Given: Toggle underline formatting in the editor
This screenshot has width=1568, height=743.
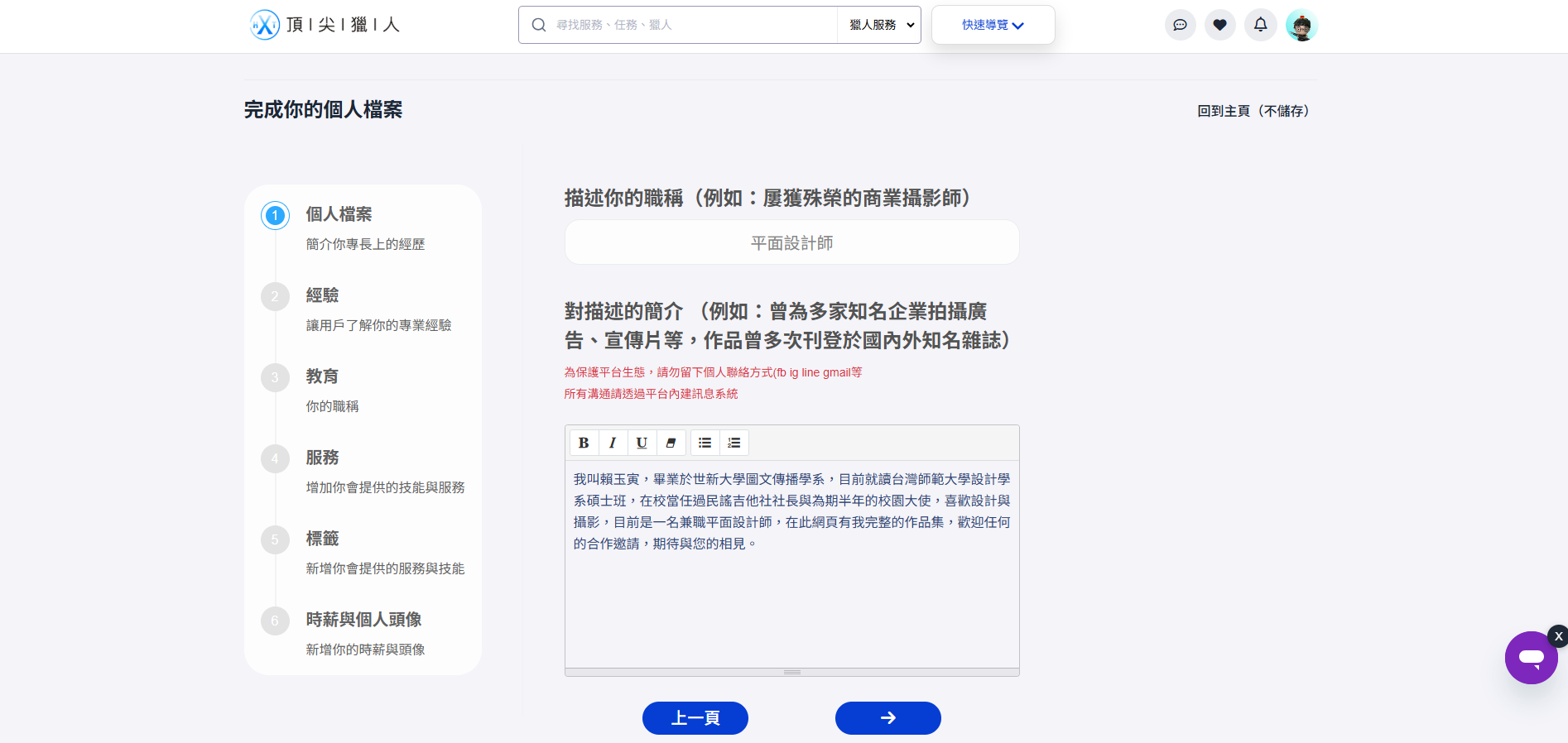Looking at the screenshot, I should [642, 443].
